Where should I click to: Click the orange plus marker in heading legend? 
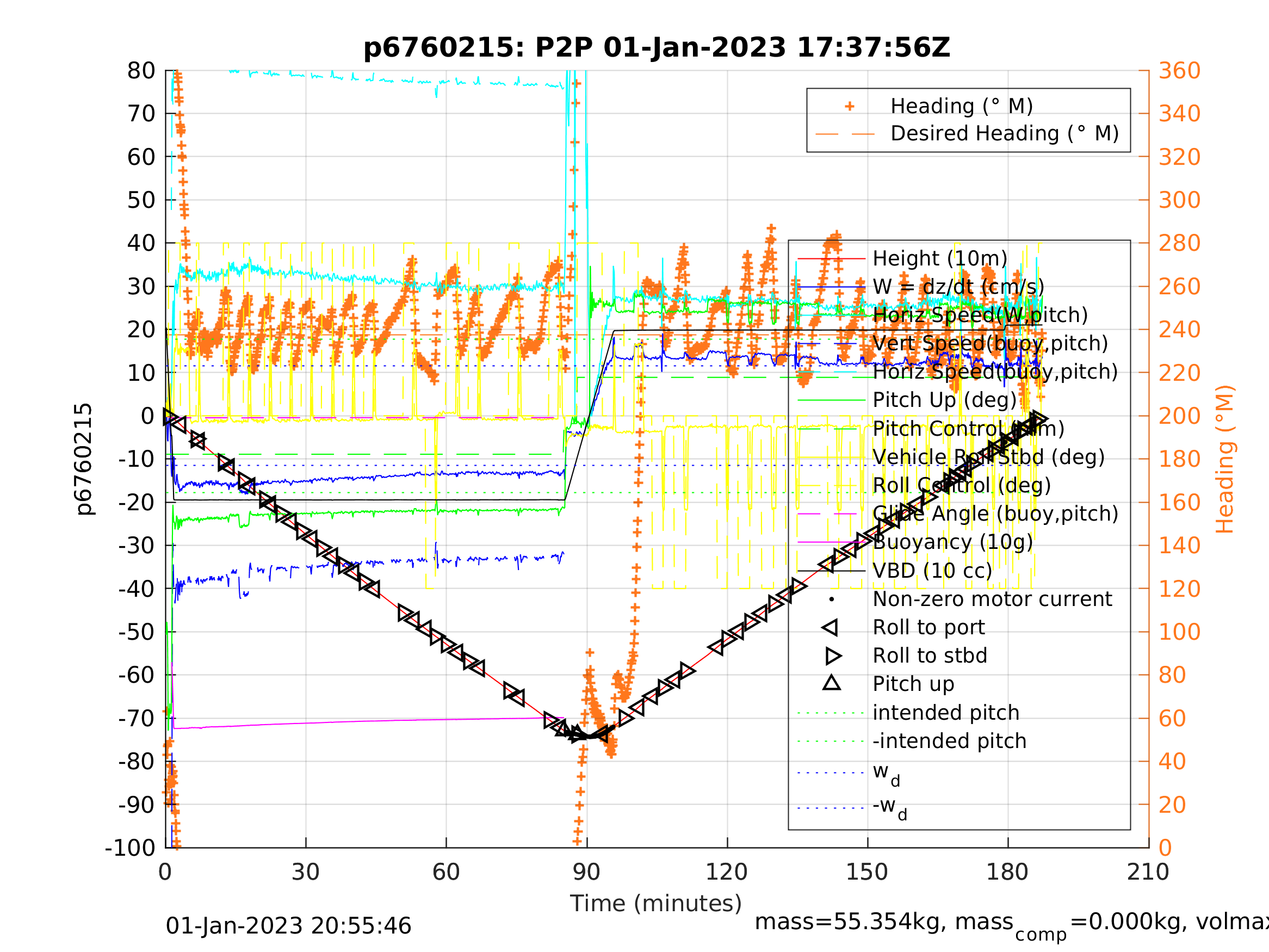[850, 106]
